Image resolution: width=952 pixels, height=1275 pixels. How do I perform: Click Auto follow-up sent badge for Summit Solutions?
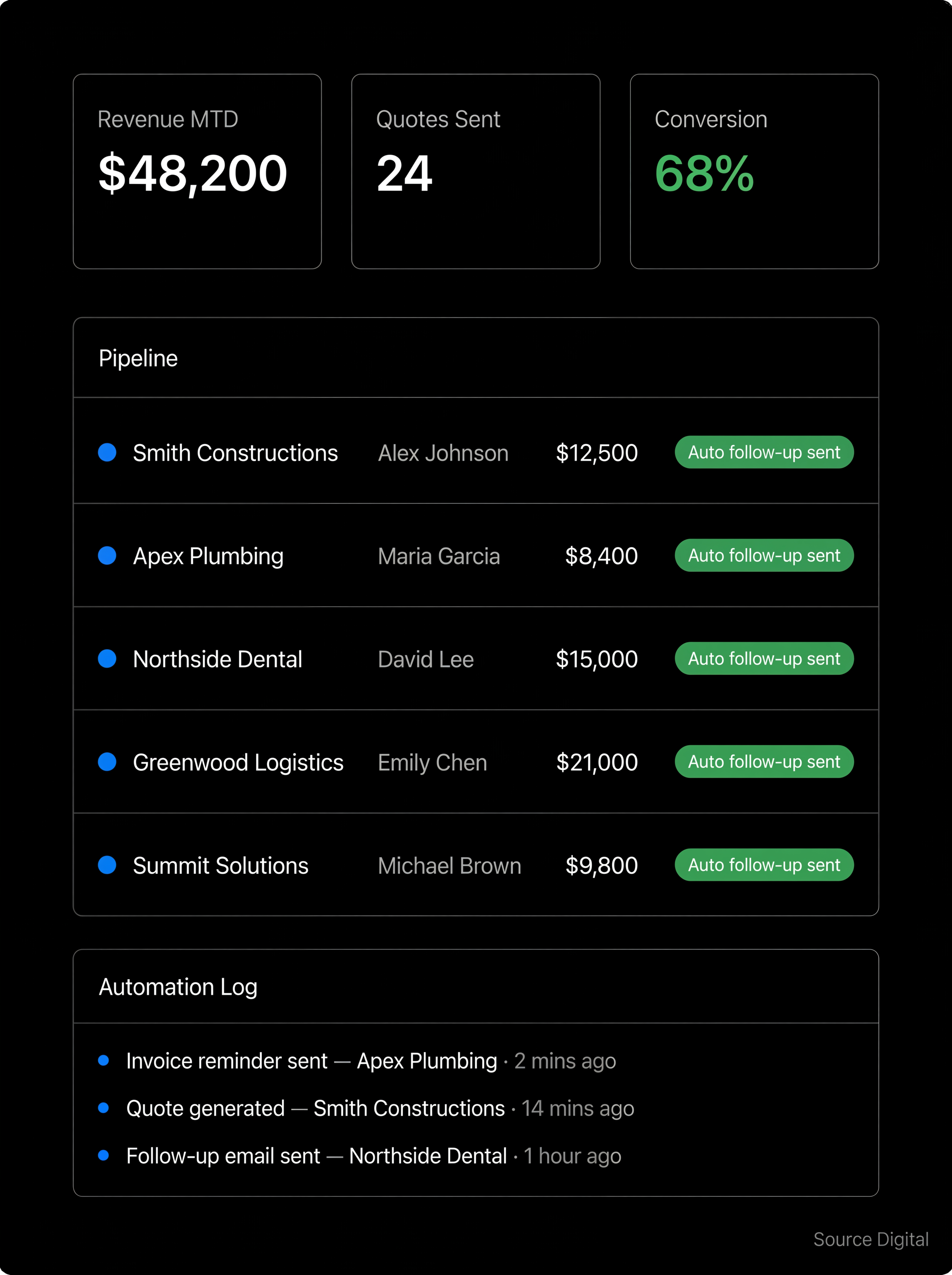764,865
